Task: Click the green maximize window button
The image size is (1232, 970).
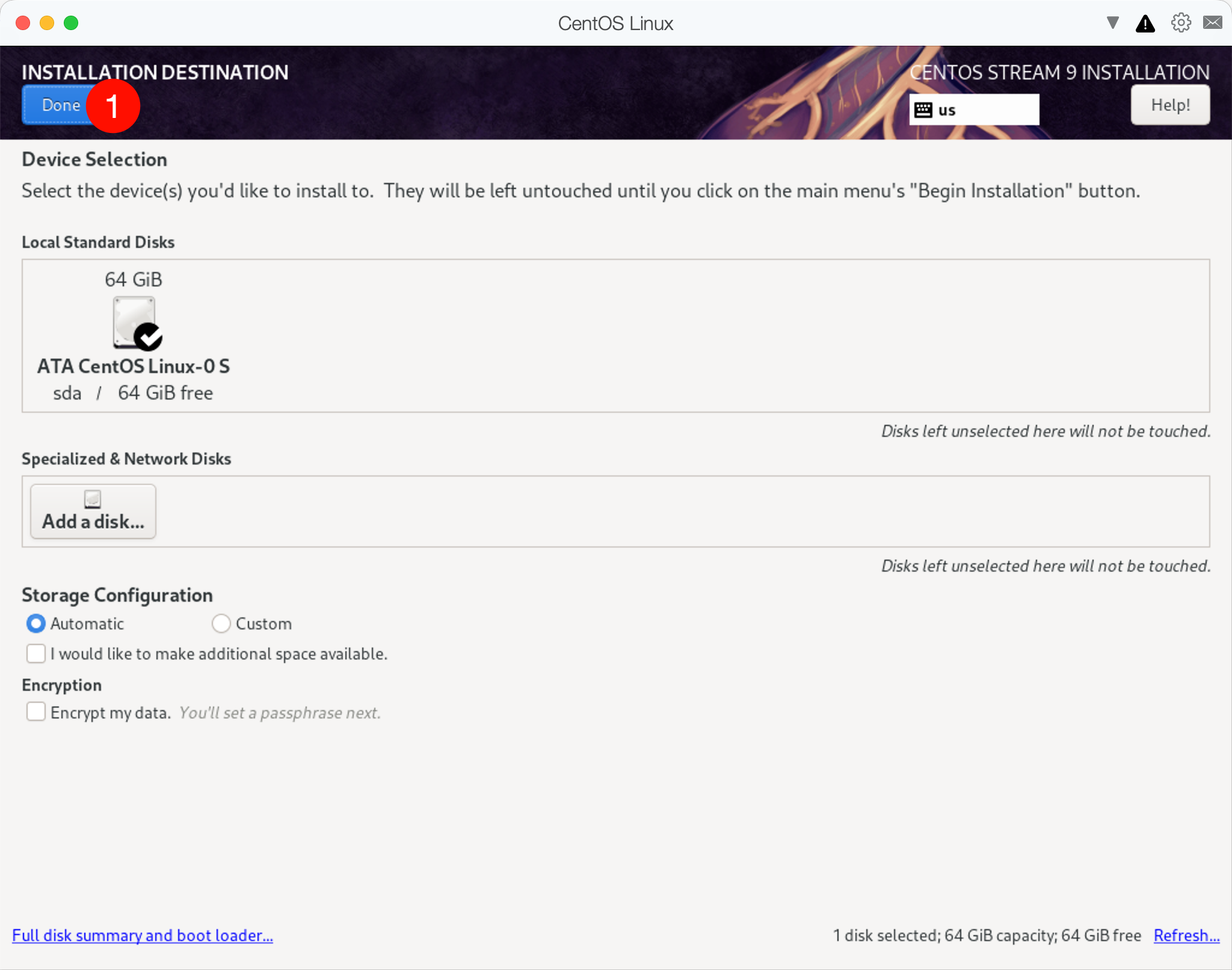Action: click(x=71, y=23)
